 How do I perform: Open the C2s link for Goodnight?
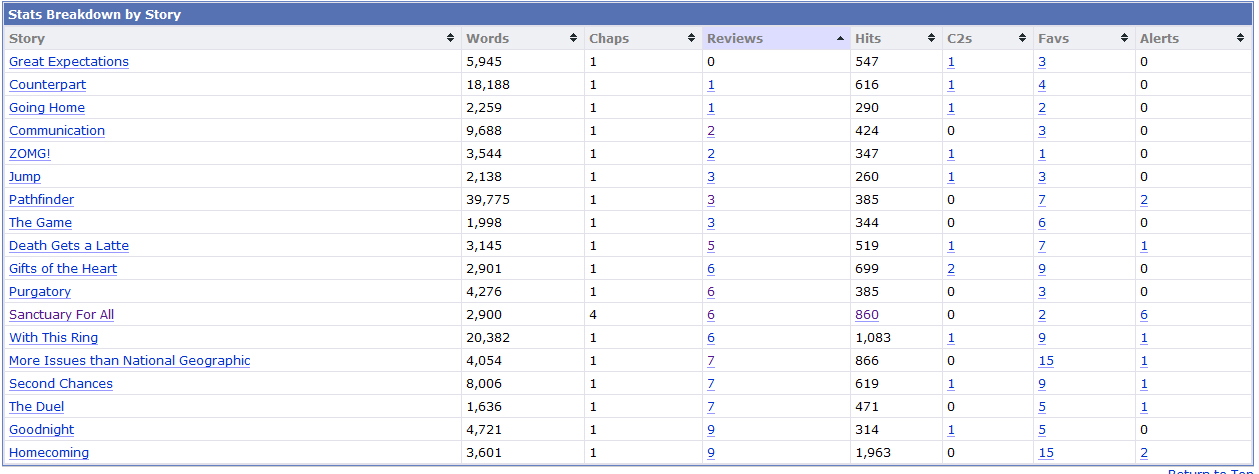[x=951, y=430]
